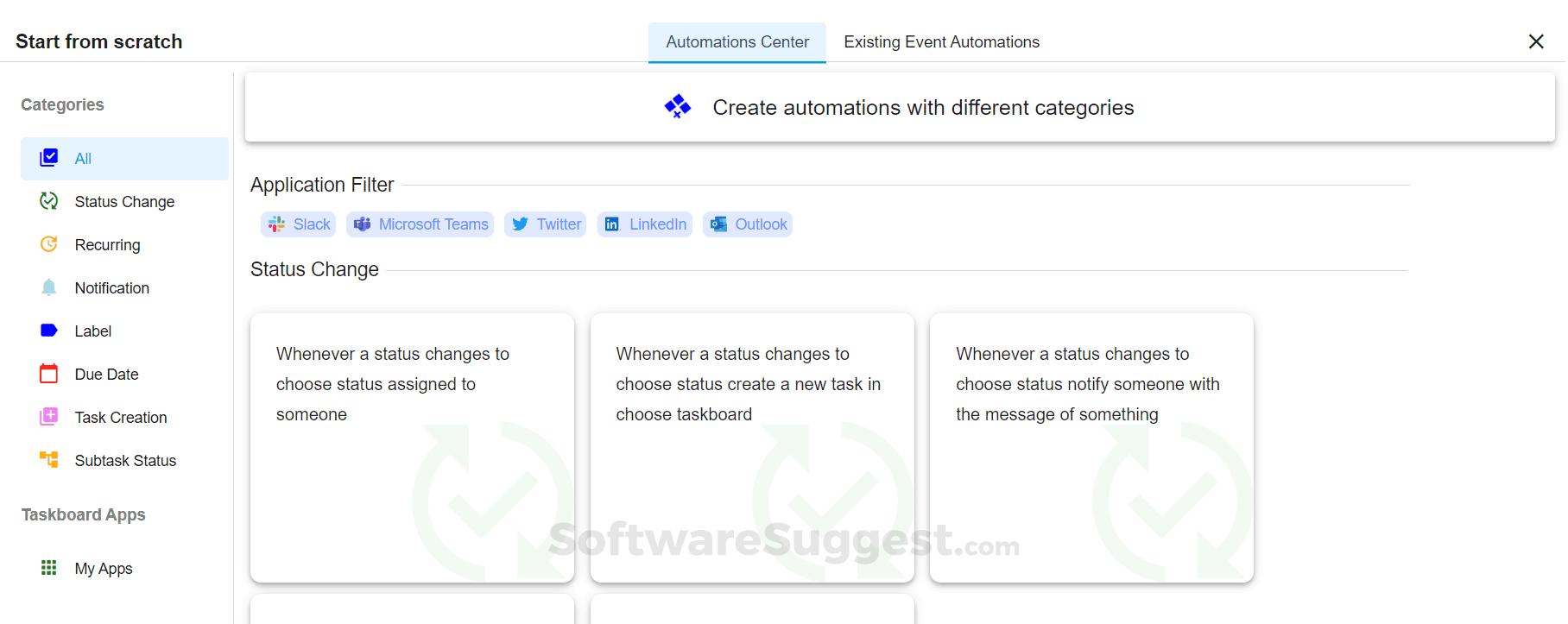
Task: Click the Subtask Status icon
Action: coord(49,460)
